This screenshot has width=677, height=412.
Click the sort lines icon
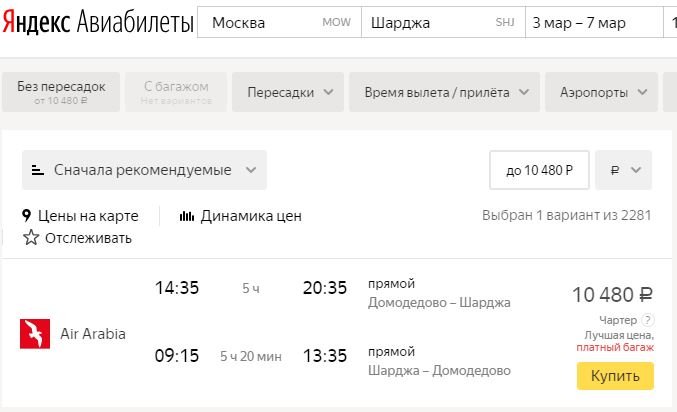click(38, 170)
